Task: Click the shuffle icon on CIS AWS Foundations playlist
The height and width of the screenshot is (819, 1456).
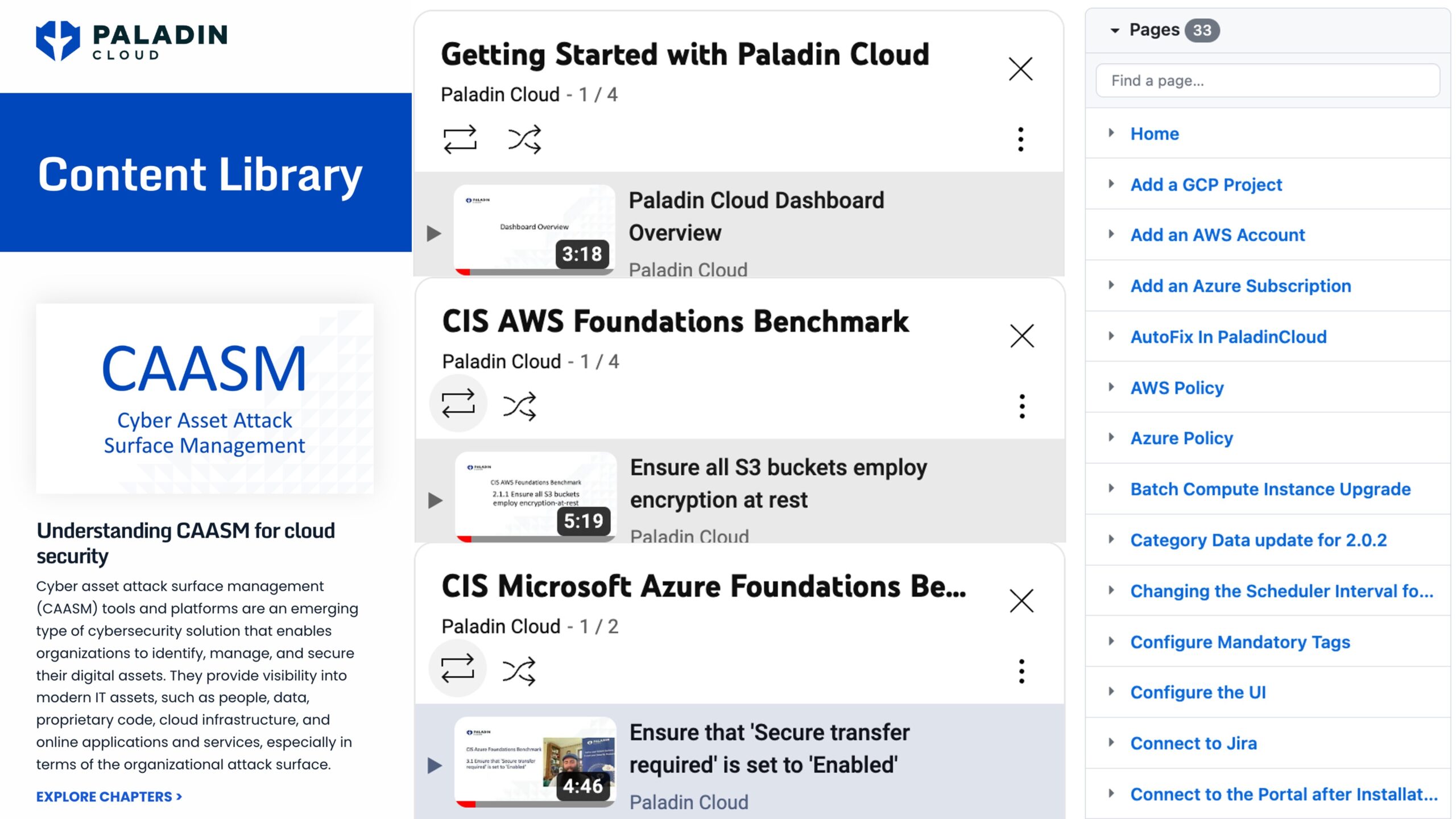Action: [523, 404]
